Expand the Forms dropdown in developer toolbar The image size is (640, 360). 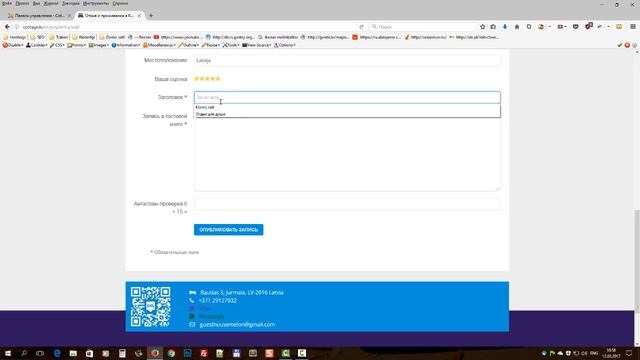click(x=77, y=45)
